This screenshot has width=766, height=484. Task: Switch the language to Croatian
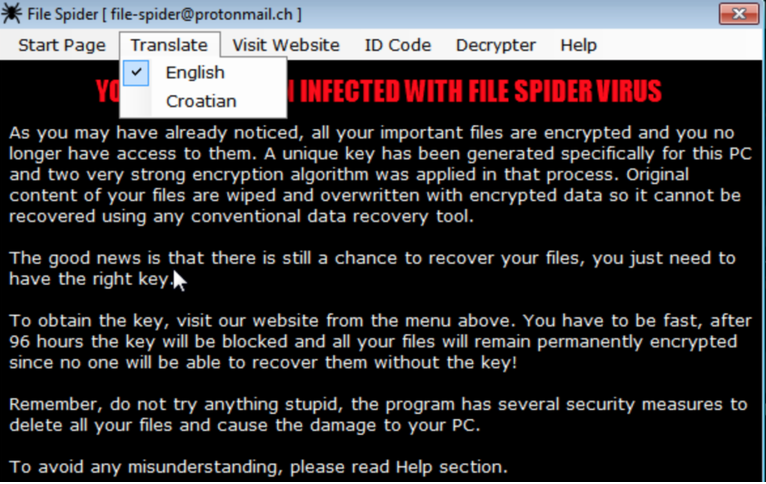(203, 102)
